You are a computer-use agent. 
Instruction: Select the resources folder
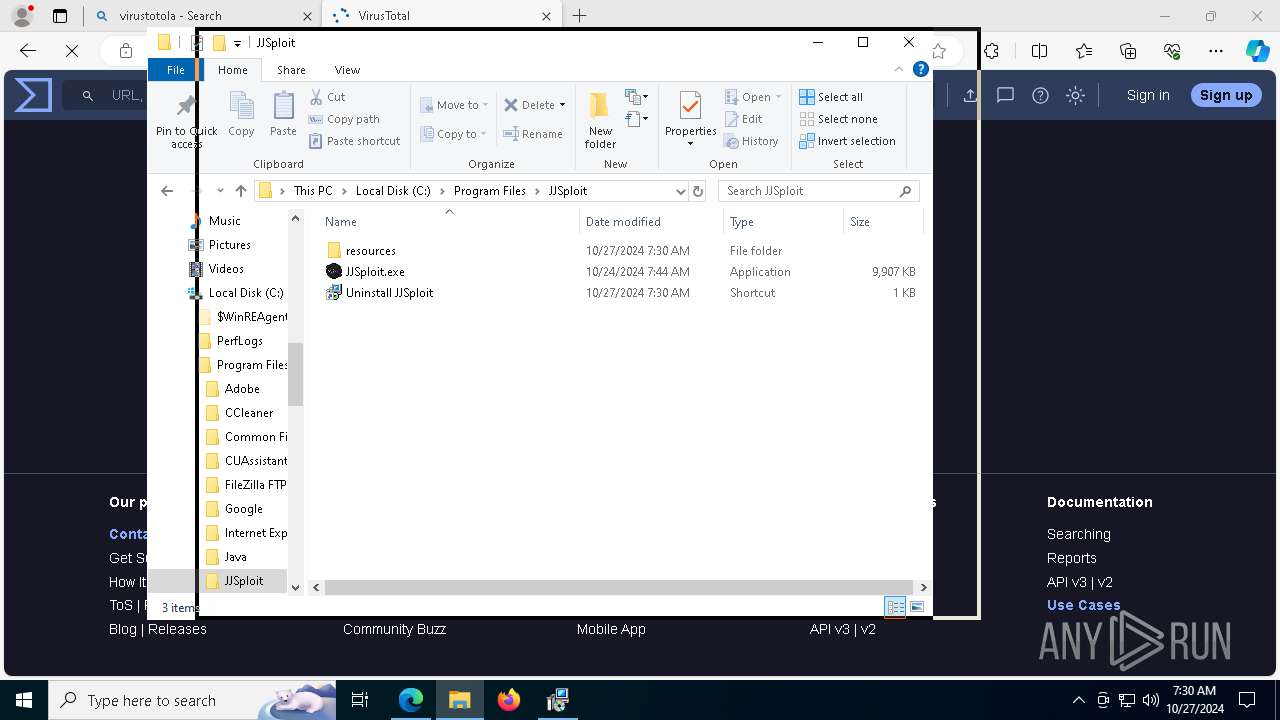pyautogui.click(x=371, y=251)
